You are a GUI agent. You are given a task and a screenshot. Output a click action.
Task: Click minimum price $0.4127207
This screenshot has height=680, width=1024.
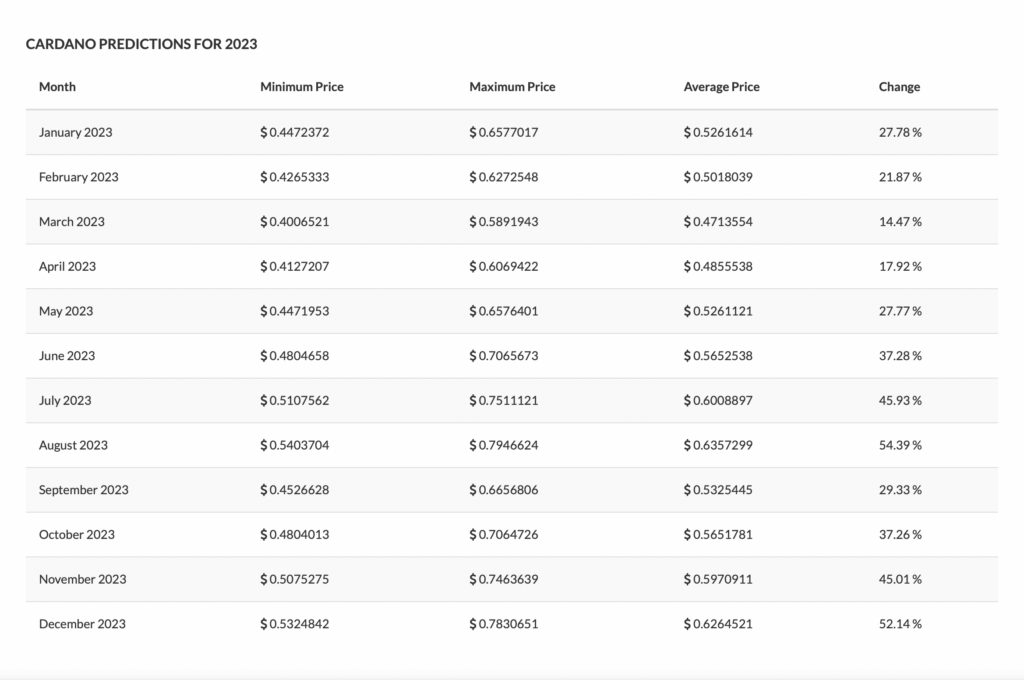(295, 267)
